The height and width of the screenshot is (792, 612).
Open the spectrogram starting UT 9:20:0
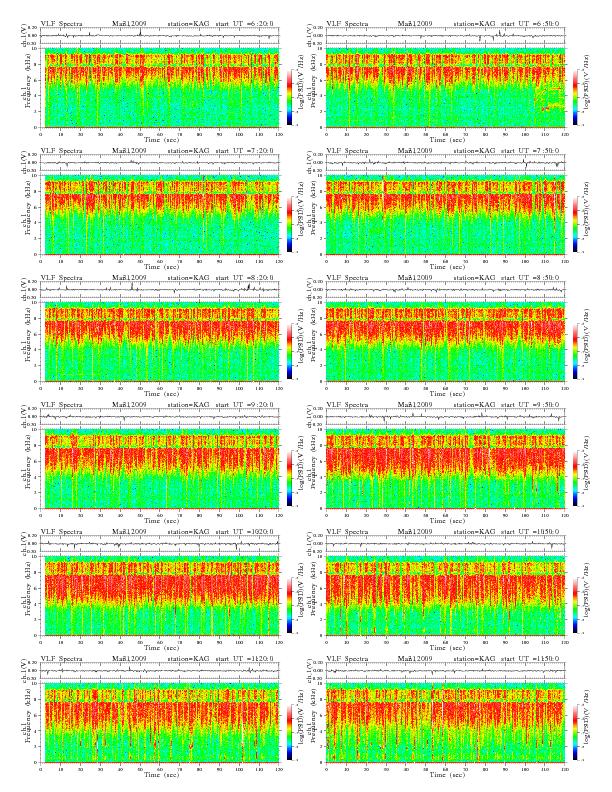(x=160, y=469)
